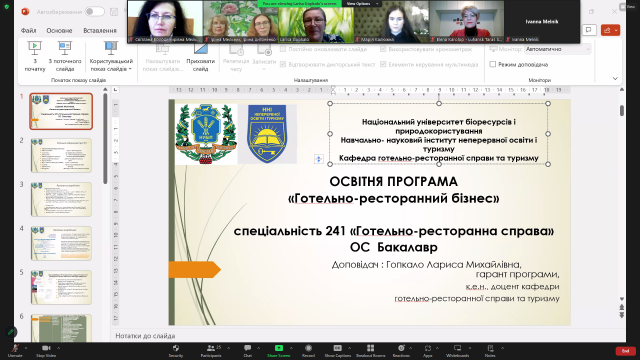This screenshot has width=640, height=360.
Task: Select slide 1 thumbnail
Action: pos(61,111)
